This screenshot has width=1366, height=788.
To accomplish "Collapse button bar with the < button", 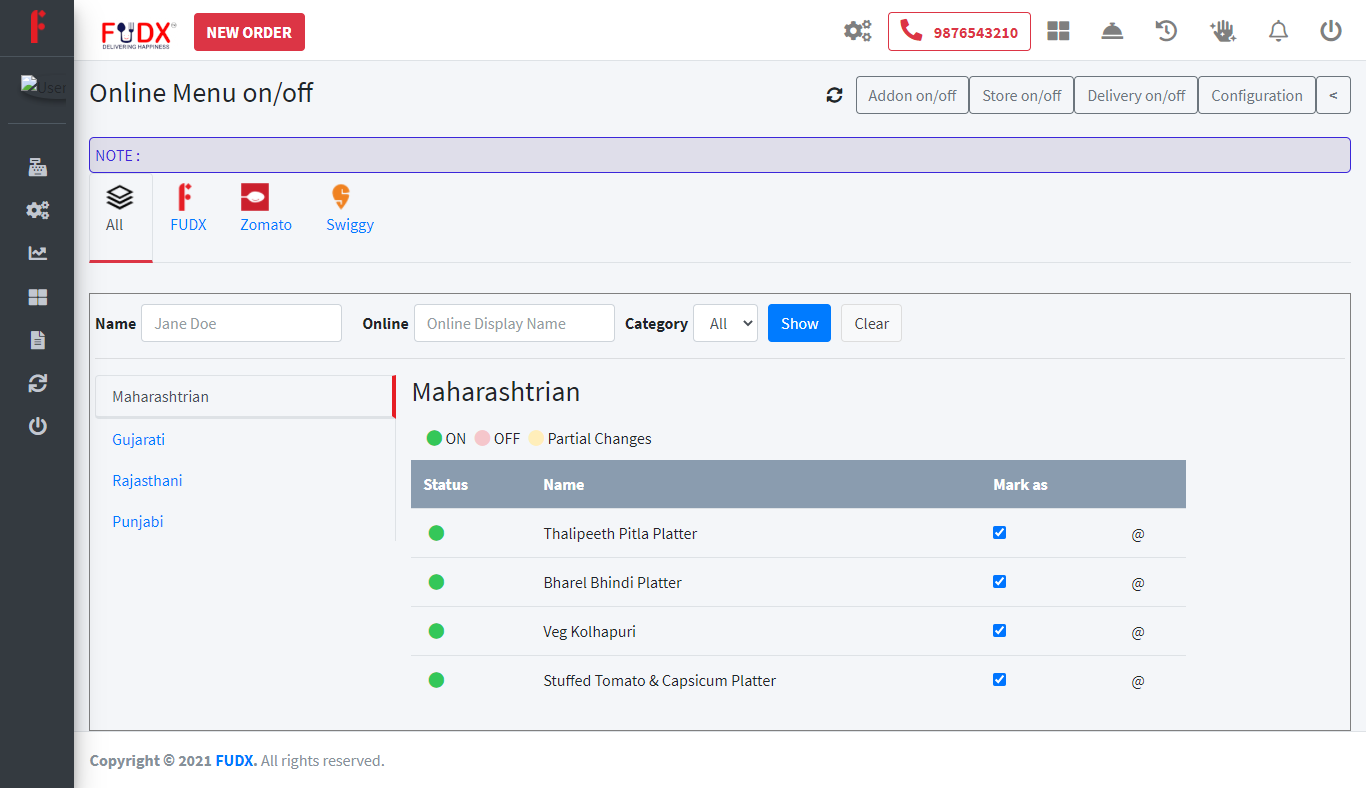I will [1333, 96].
